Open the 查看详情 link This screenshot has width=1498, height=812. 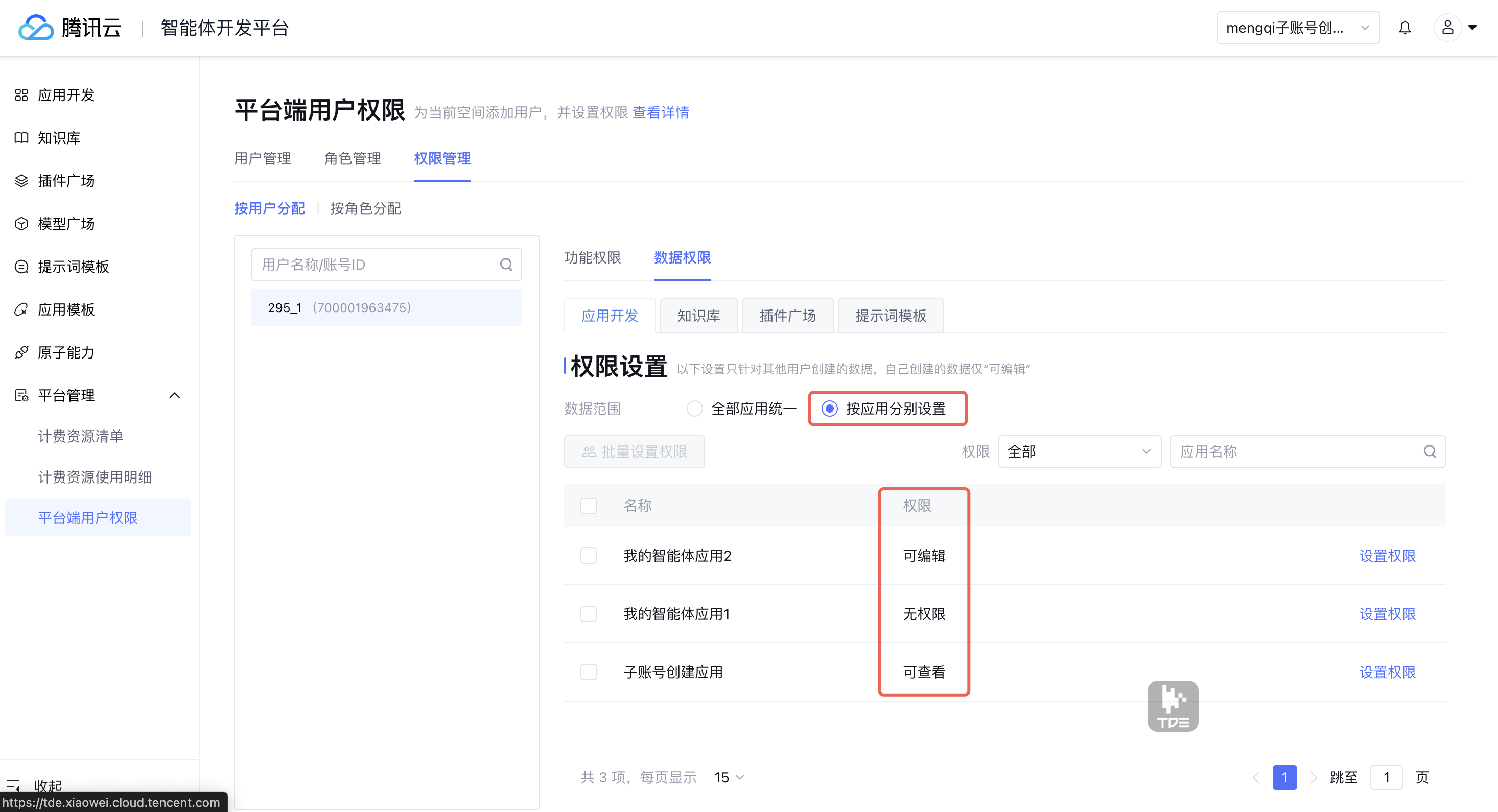coord(660,112)
